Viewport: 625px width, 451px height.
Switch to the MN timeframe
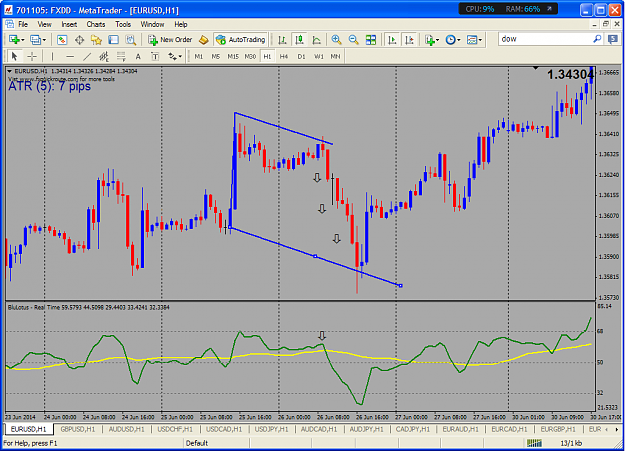coord(336,56)
